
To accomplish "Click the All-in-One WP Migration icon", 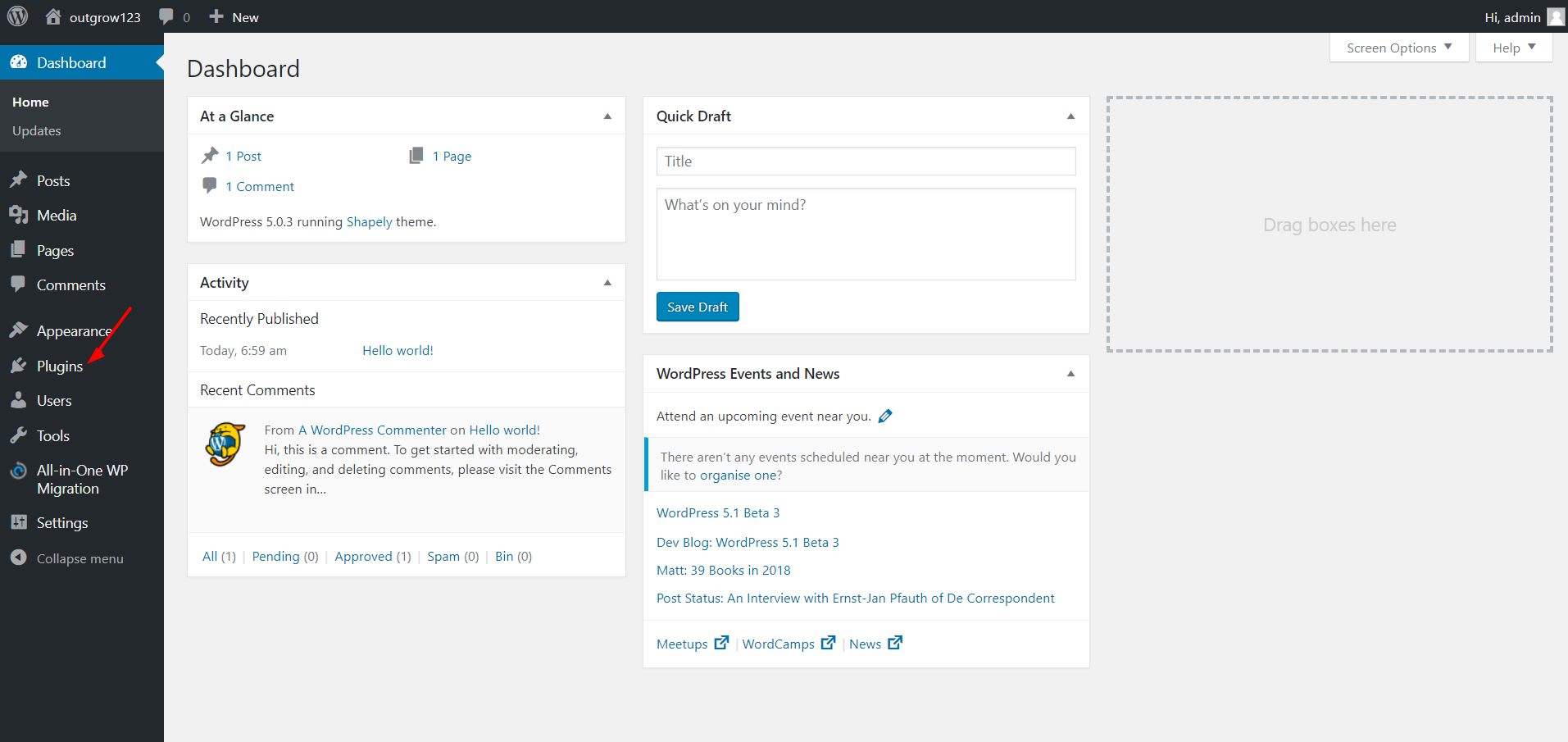I will [18, 471].
